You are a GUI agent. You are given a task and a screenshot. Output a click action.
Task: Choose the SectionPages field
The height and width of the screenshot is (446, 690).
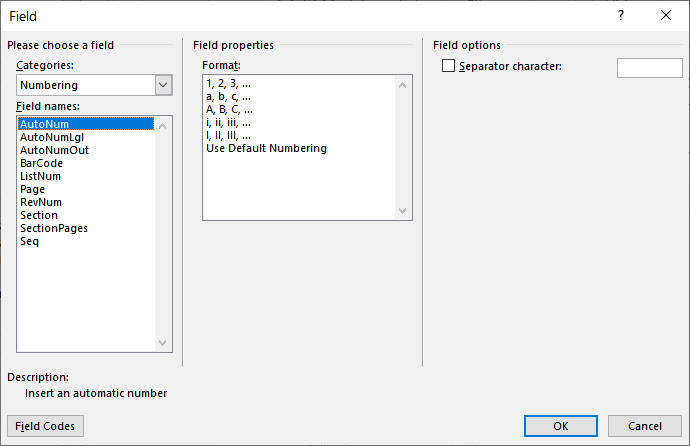(53, 228)
